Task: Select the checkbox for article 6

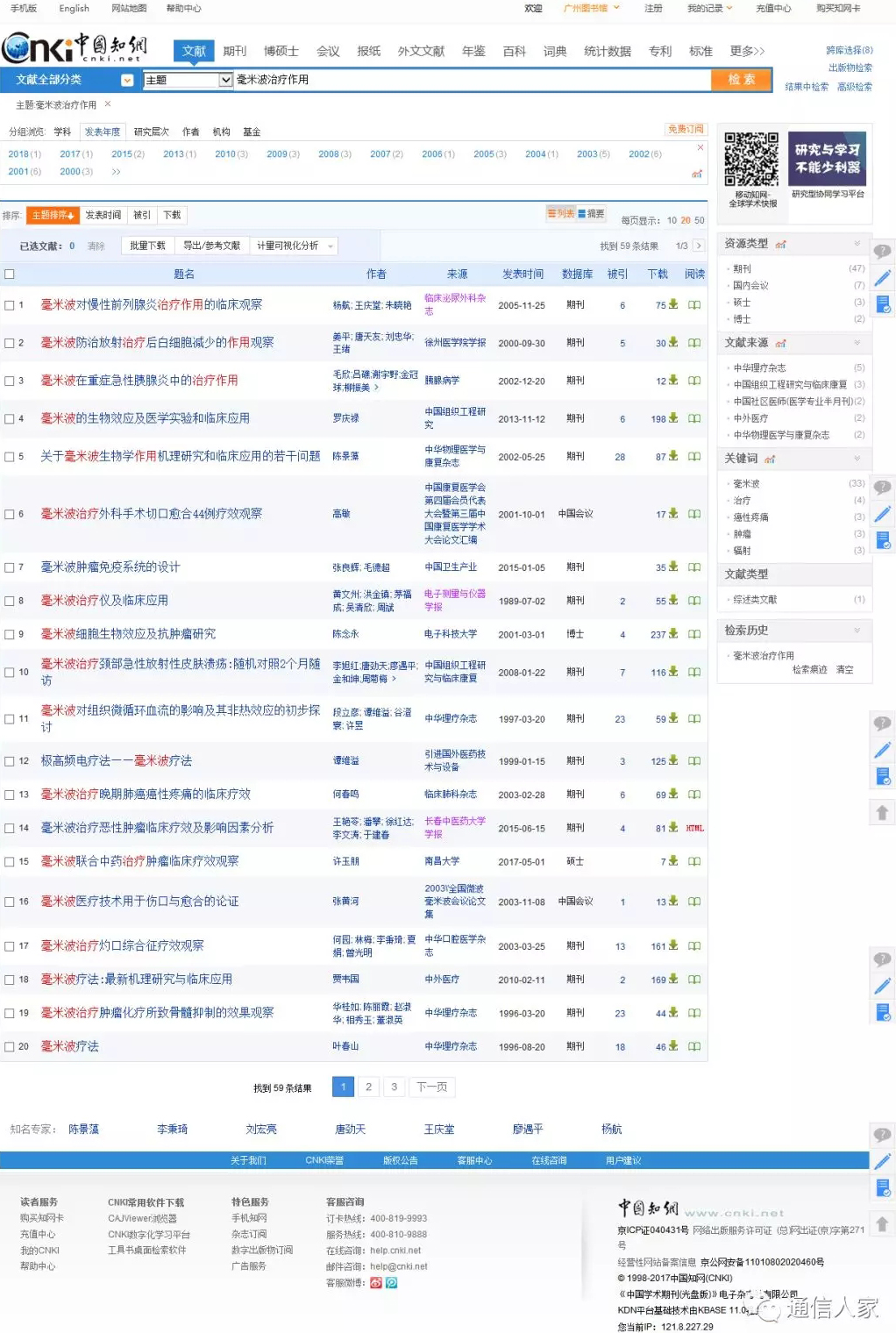Action: coord(10,514)
